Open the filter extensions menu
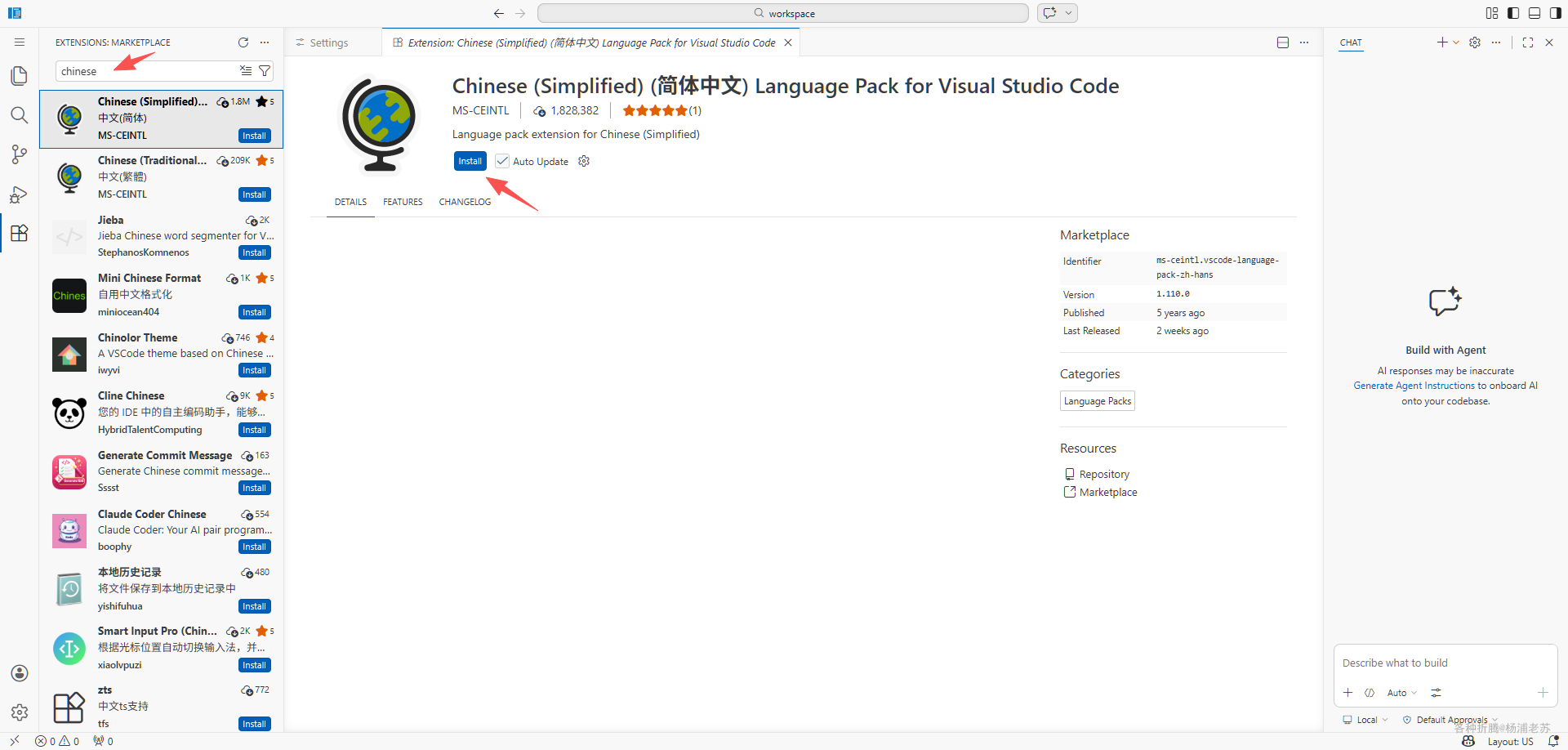The height and width of the screenshot is (750, 1568). click(x=265, y=71)
